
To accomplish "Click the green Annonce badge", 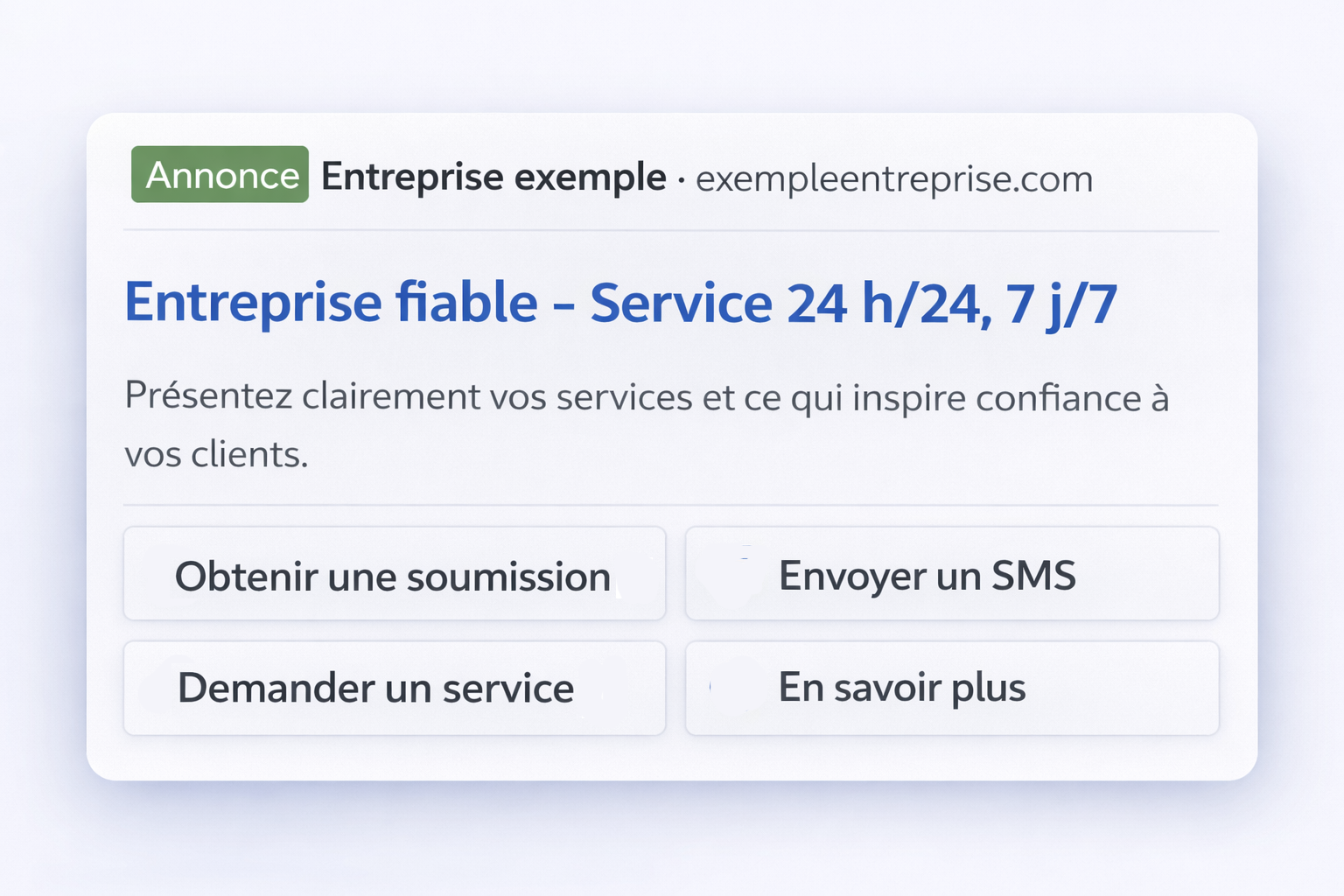I will [220, 175].
